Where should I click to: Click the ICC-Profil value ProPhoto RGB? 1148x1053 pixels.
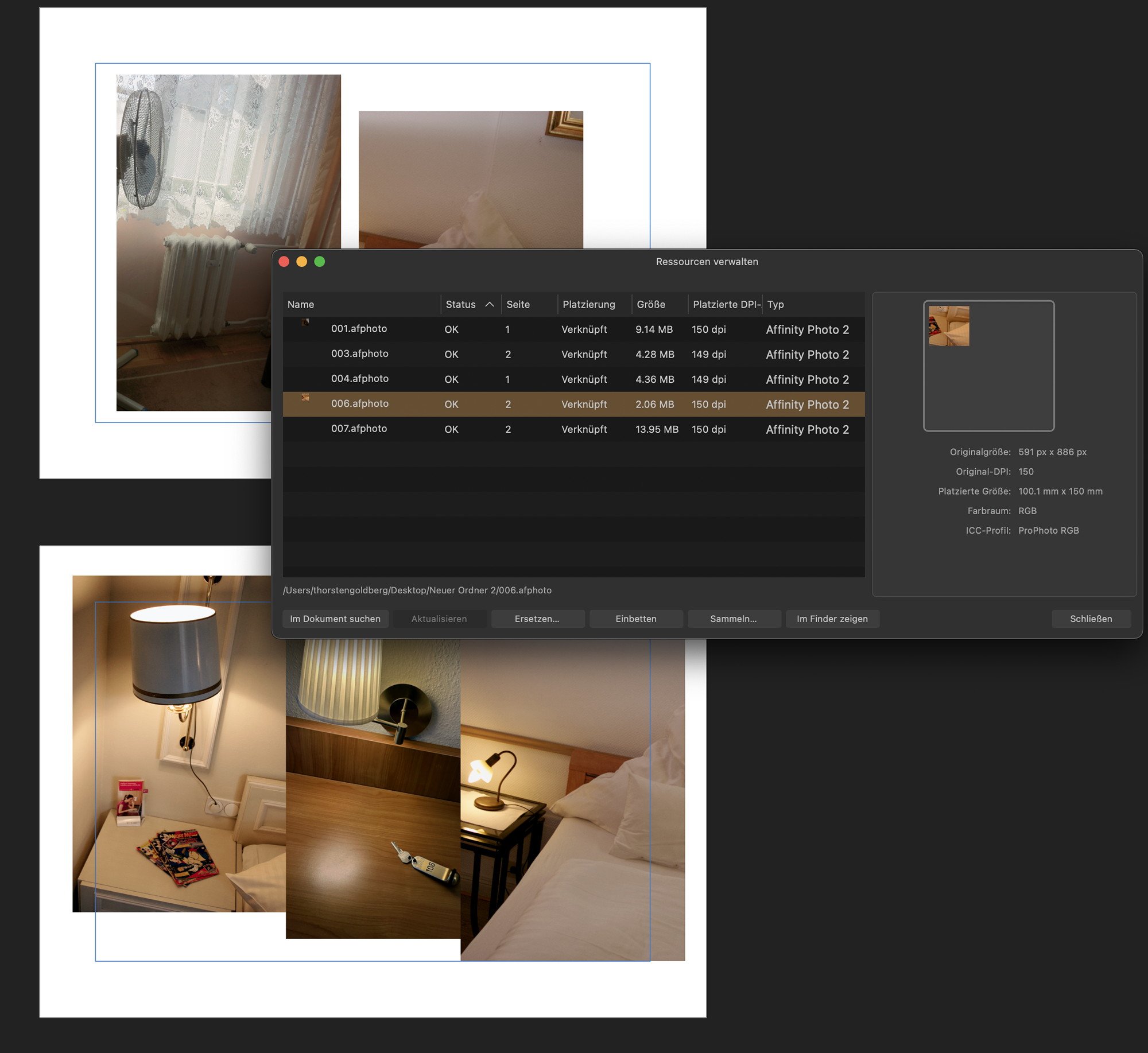1048,530
